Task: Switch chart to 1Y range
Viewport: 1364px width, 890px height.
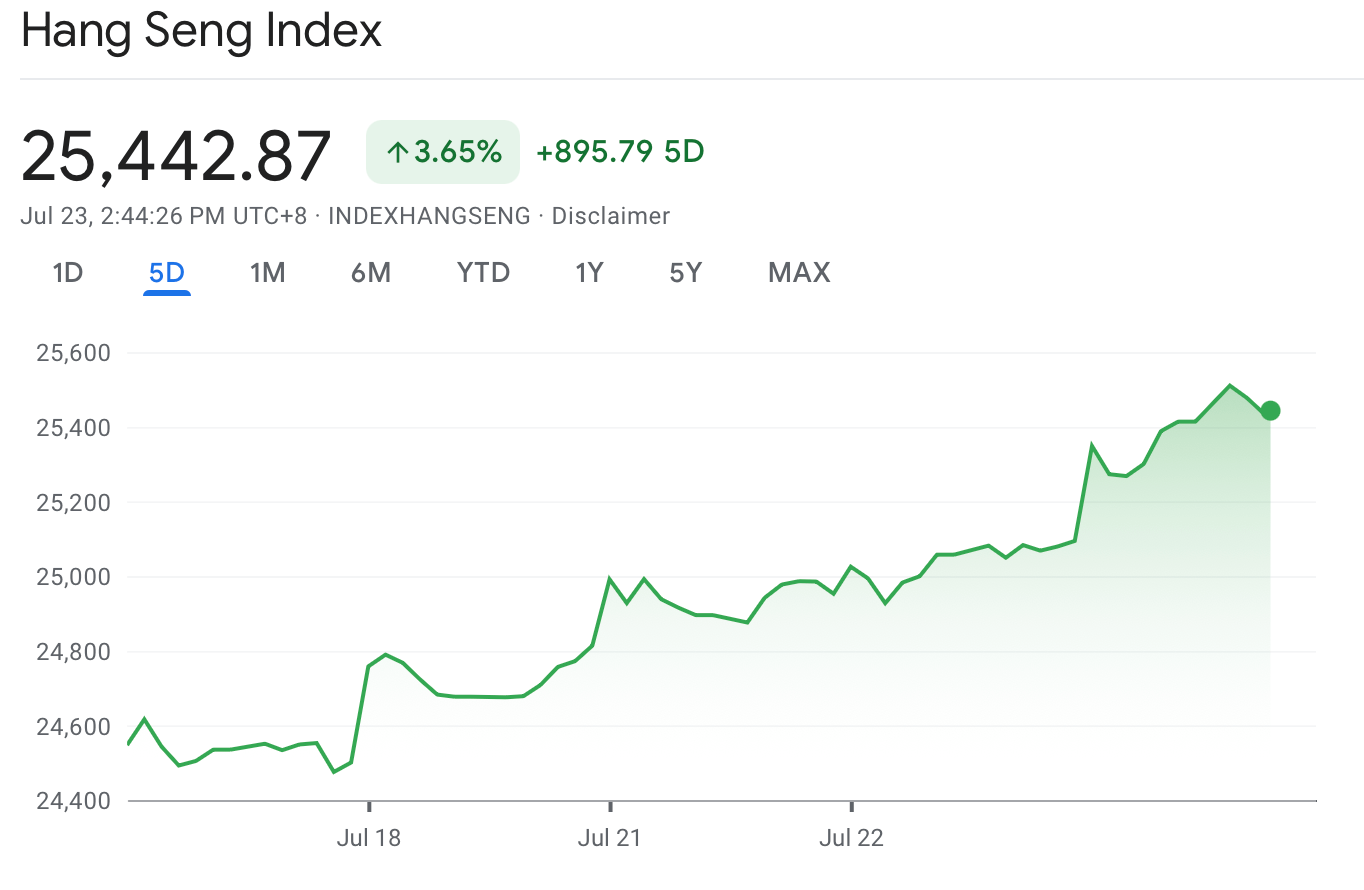Action: (589, 272)
